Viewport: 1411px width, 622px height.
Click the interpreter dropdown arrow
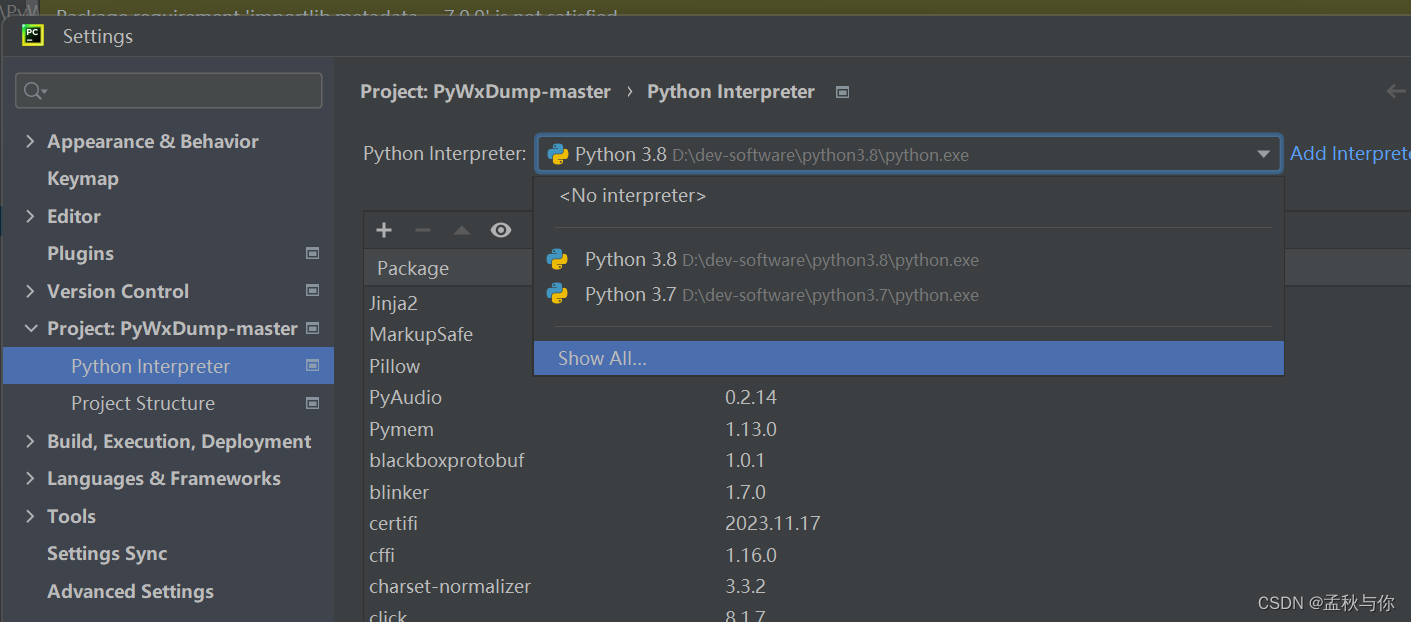(x=1263, y=154)
